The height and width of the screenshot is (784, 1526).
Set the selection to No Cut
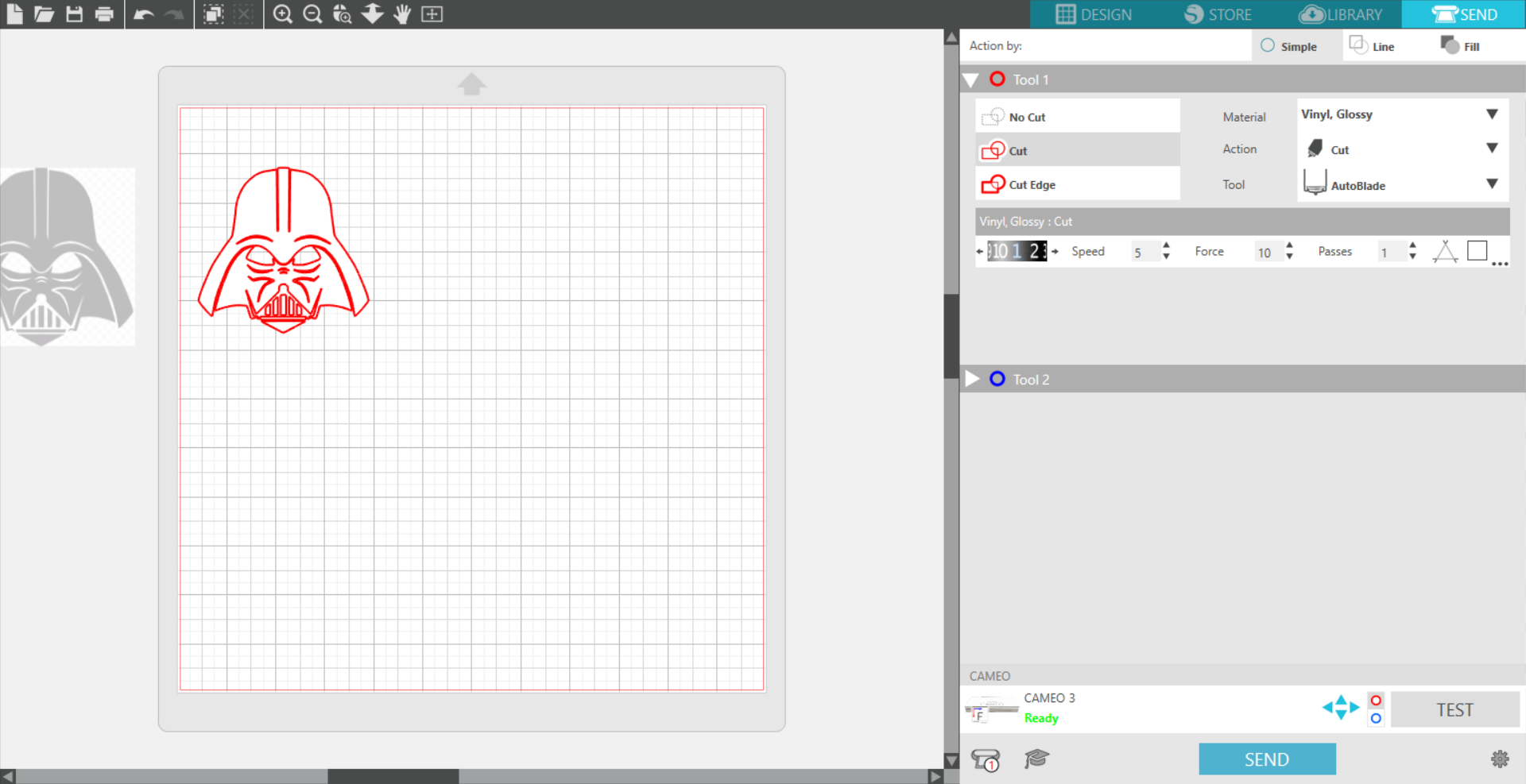click(x=1078, y=116)
